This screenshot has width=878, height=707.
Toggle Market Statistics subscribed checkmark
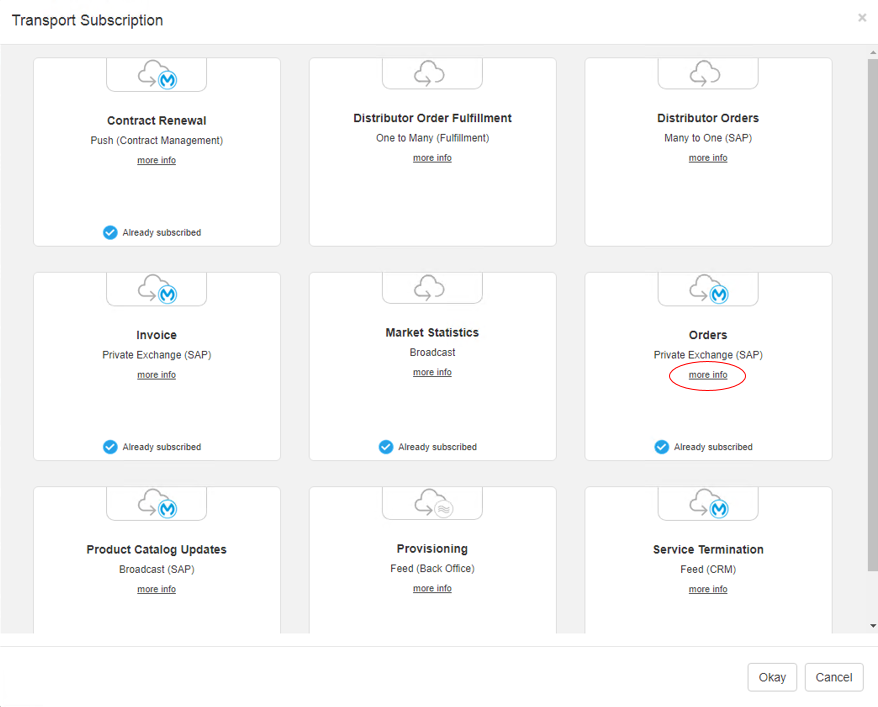click(386, 447)
